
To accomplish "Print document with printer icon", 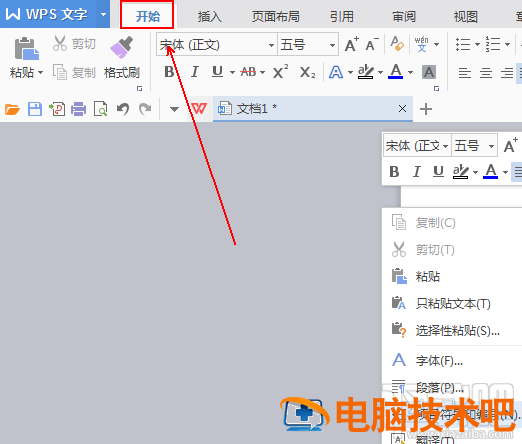I will [78, 109].
